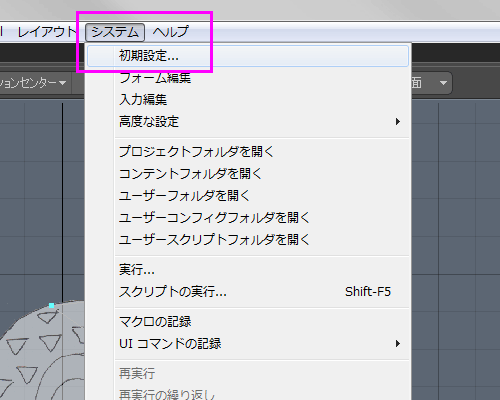Choose ユーザースクリプトフォルダを開く
Viewport: 500px width, 400px height.
[248, 240]
